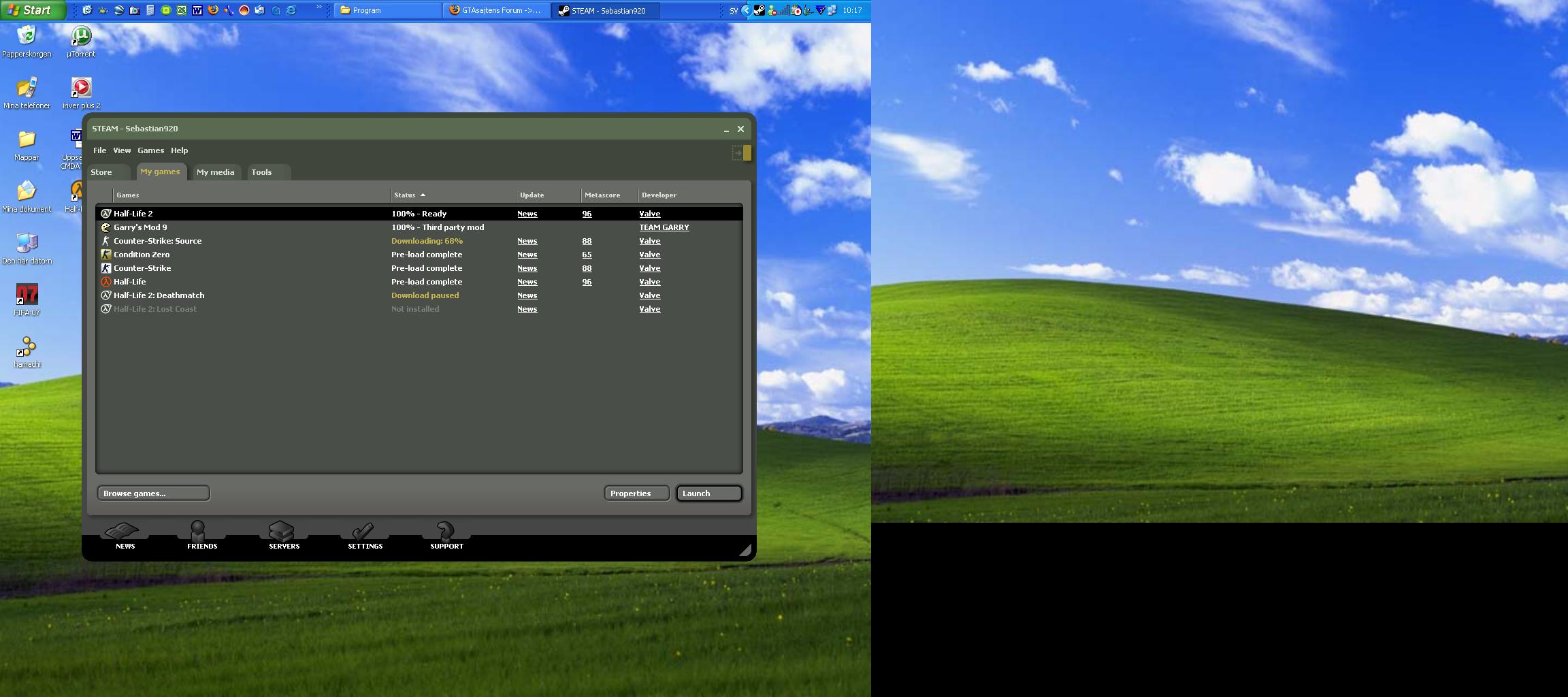This screenshot has width=1568, height=699.
Task: Open the Valve link for Counter-Strike: Source
Action: coord(649,241)
